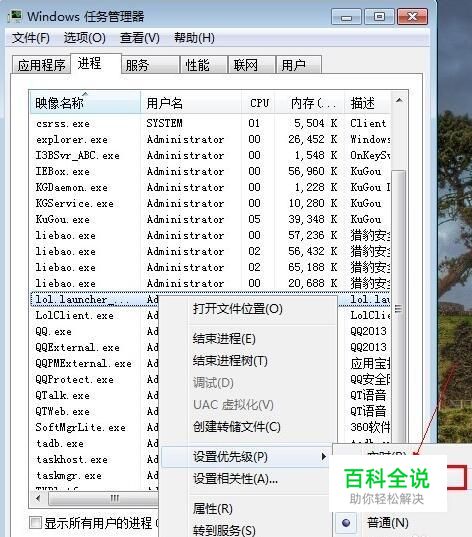Sort by the 用户名 column header
Image resolution: width=472 pixels, height=537 pixels.
pyautogui.click(x=190, y=103)
